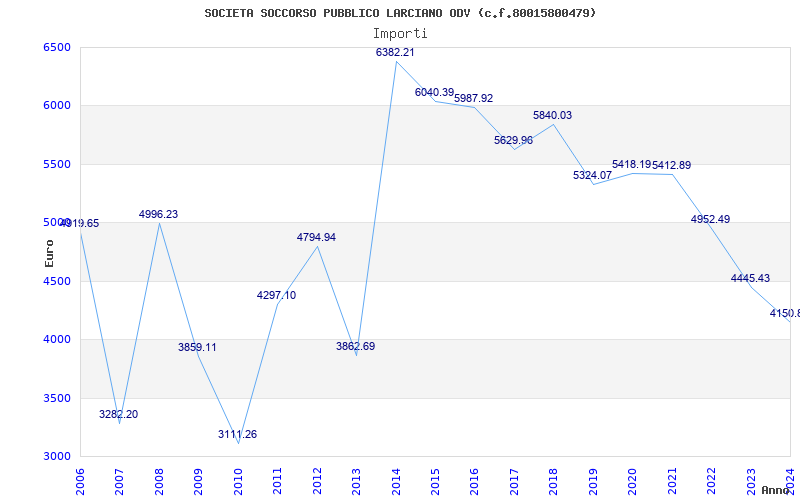Click the x-axis year 2009
Viewport: 800px width, 500px height.
pos(198,481)
